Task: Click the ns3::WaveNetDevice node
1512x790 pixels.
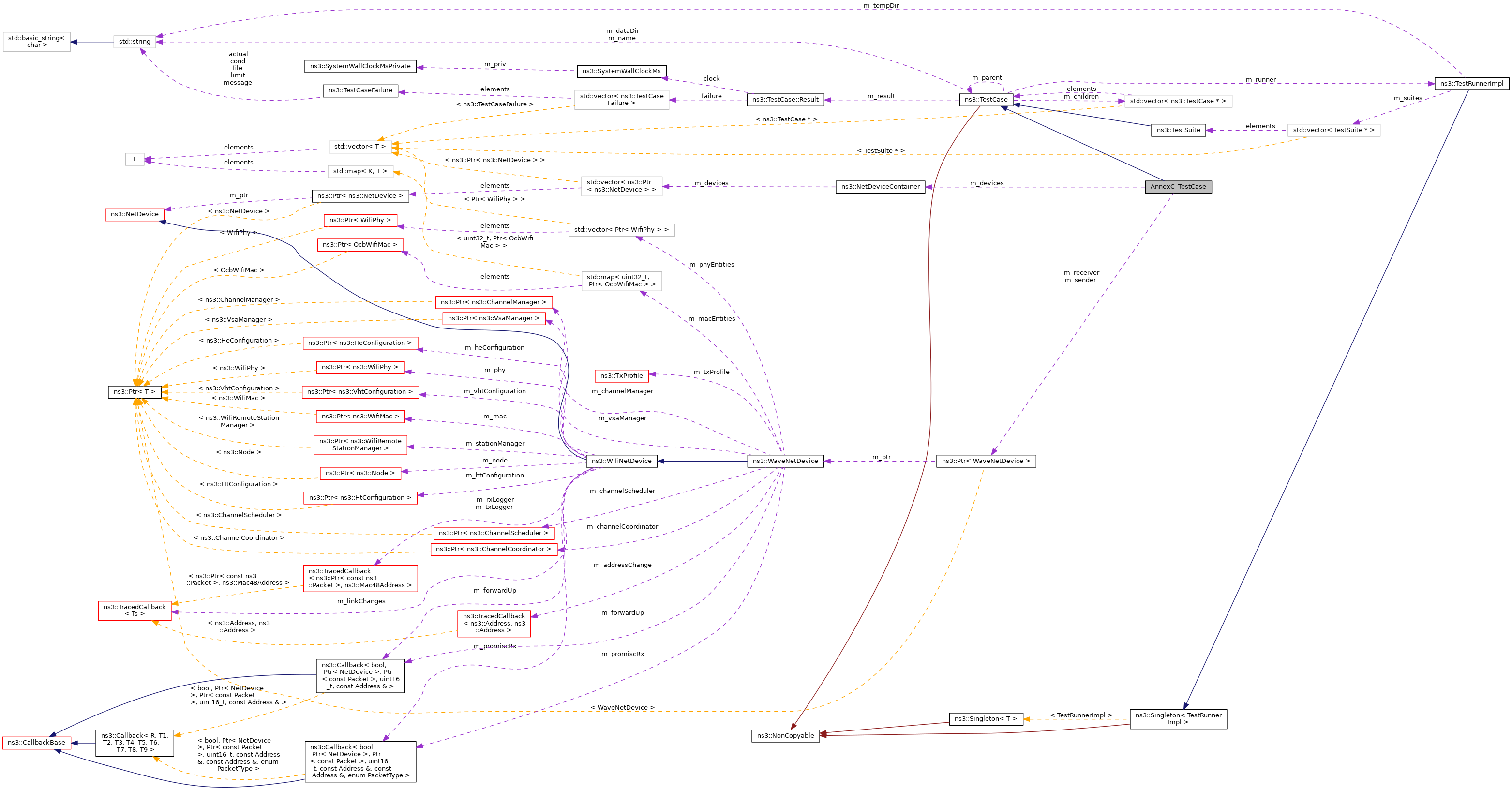Action: click(x=785, y=462)
